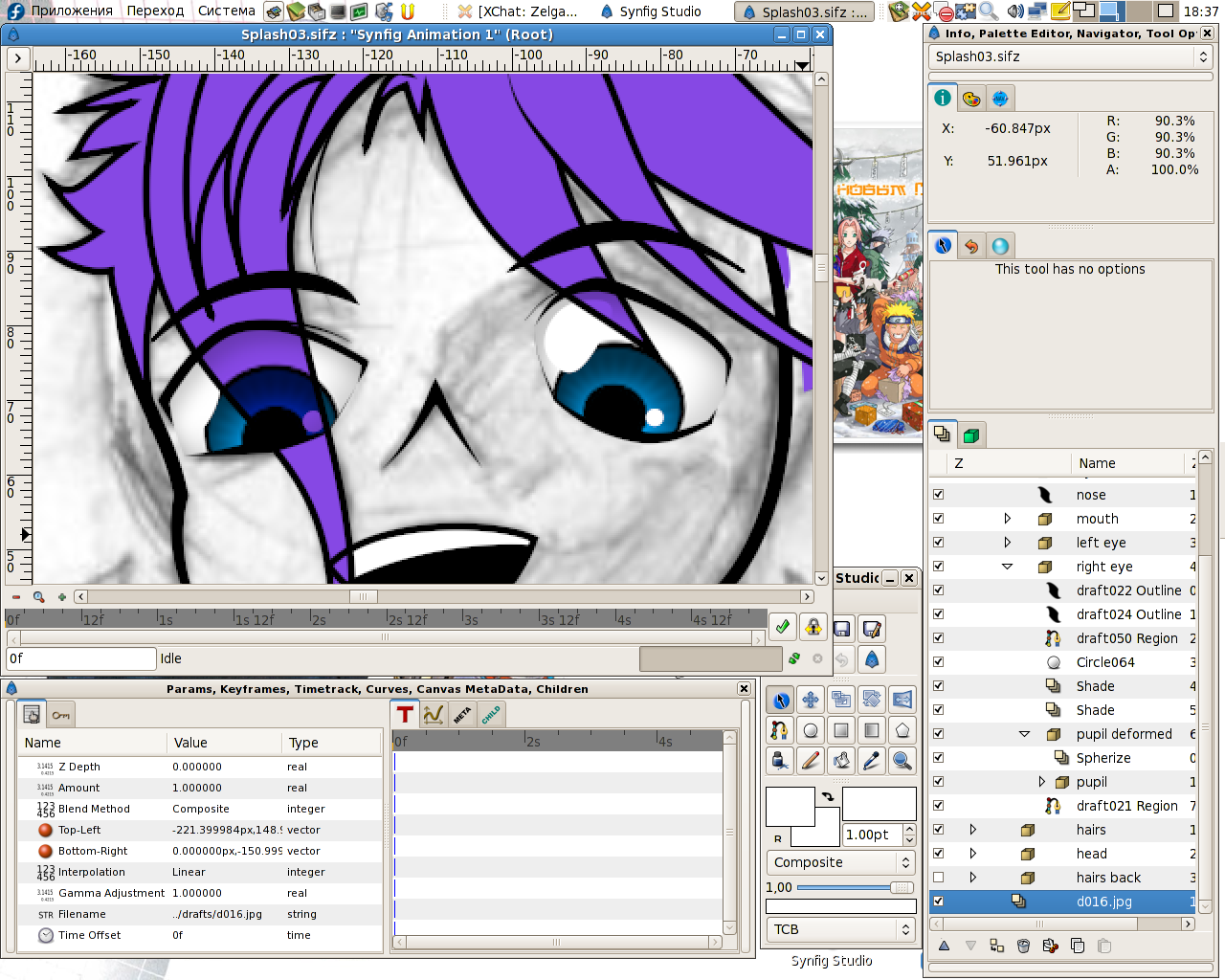
Task: Switch to the Navigator tab
Action: point(1000,98)
